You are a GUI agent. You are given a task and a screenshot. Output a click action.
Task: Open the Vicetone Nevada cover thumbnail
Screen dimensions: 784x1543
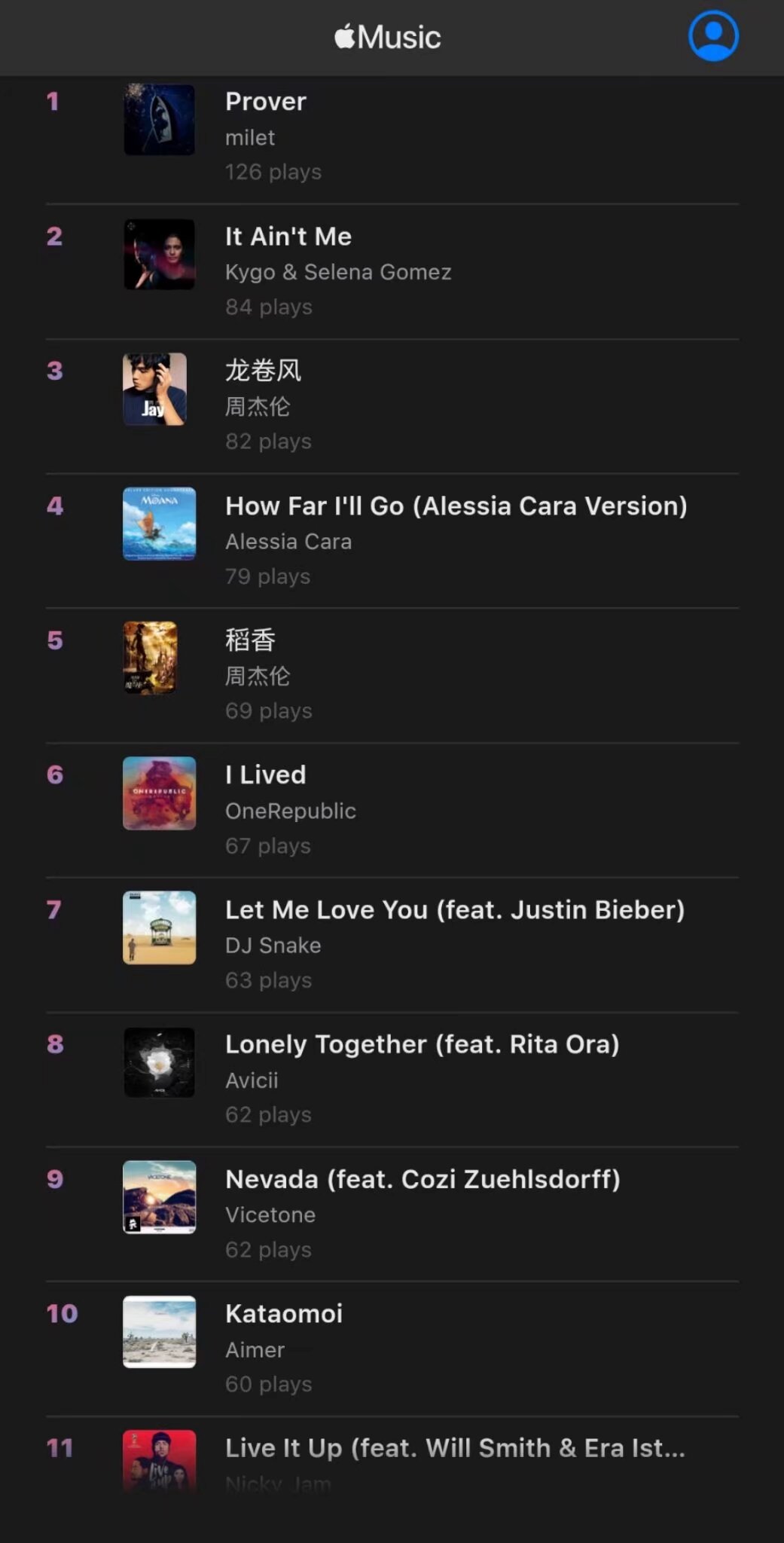coord(159,1197)
